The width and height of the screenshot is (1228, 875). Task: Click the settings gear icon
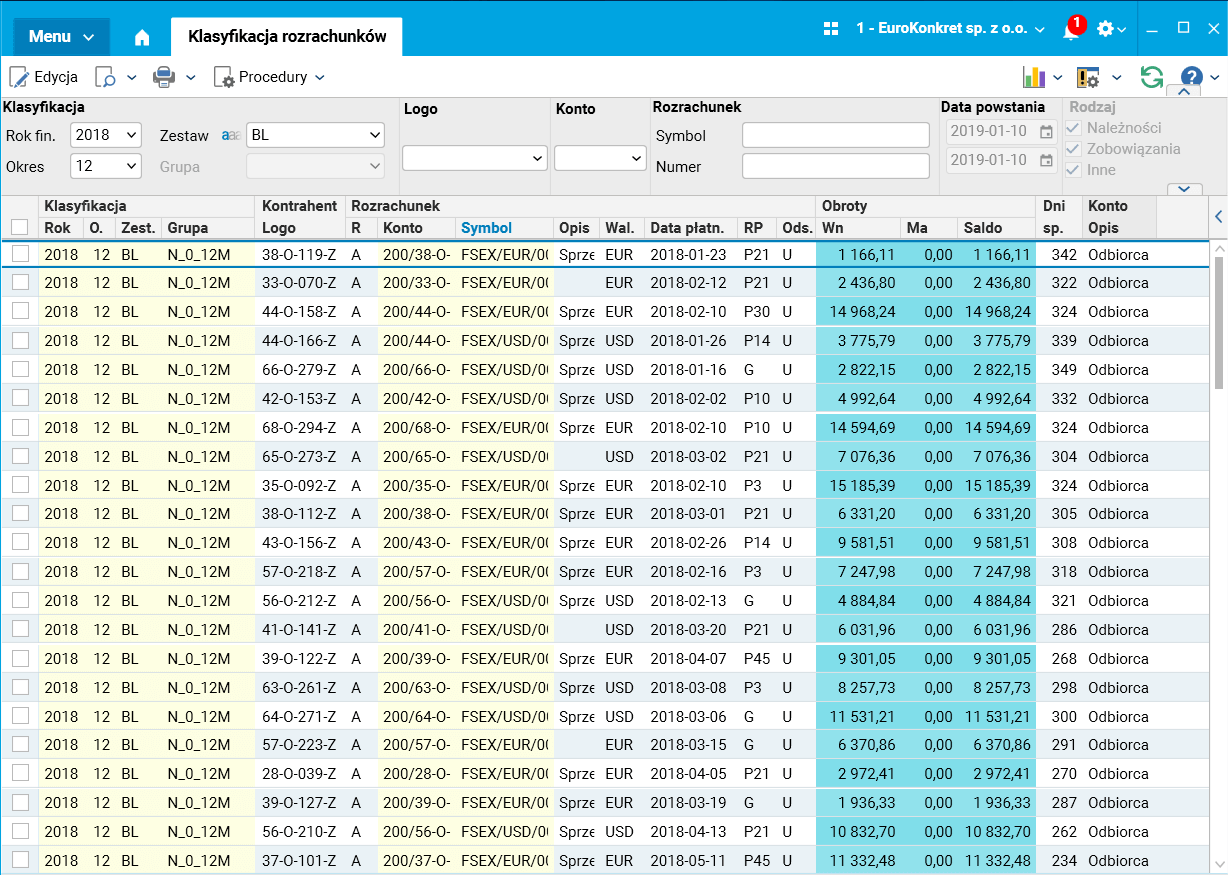(1105, 29)
